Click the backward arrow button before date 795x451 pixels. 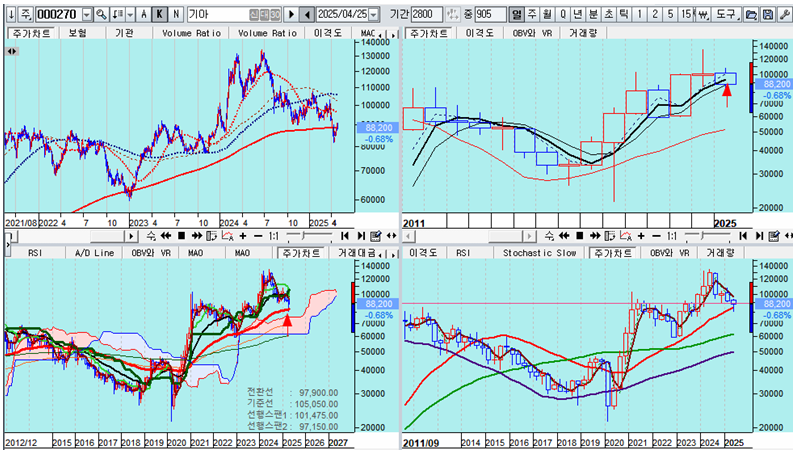307,14
